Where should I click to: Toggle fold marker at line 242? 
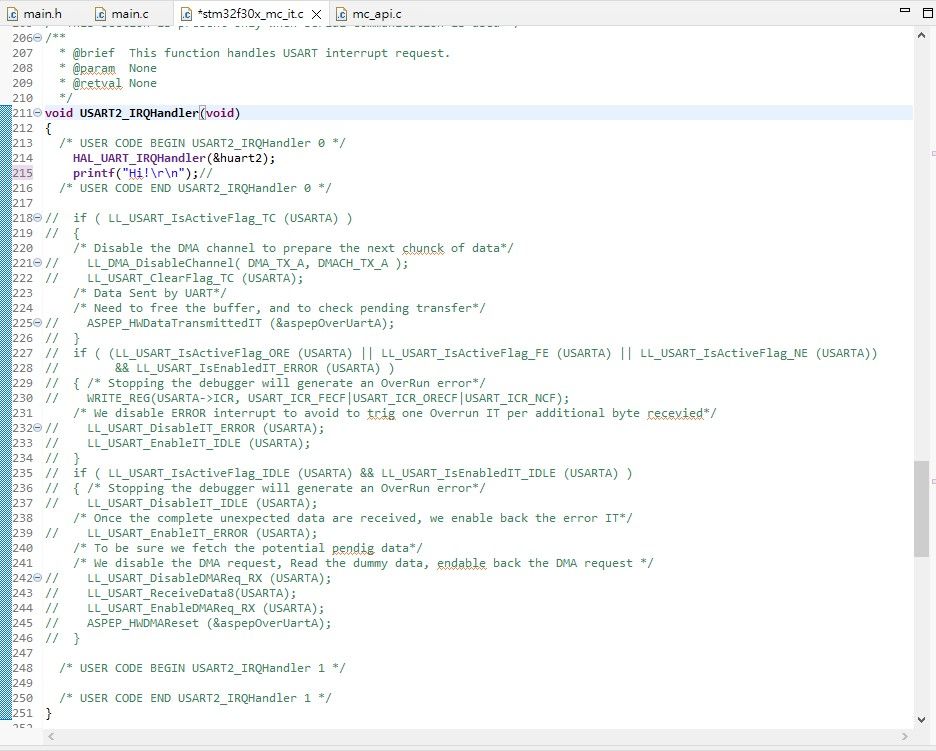38,577
